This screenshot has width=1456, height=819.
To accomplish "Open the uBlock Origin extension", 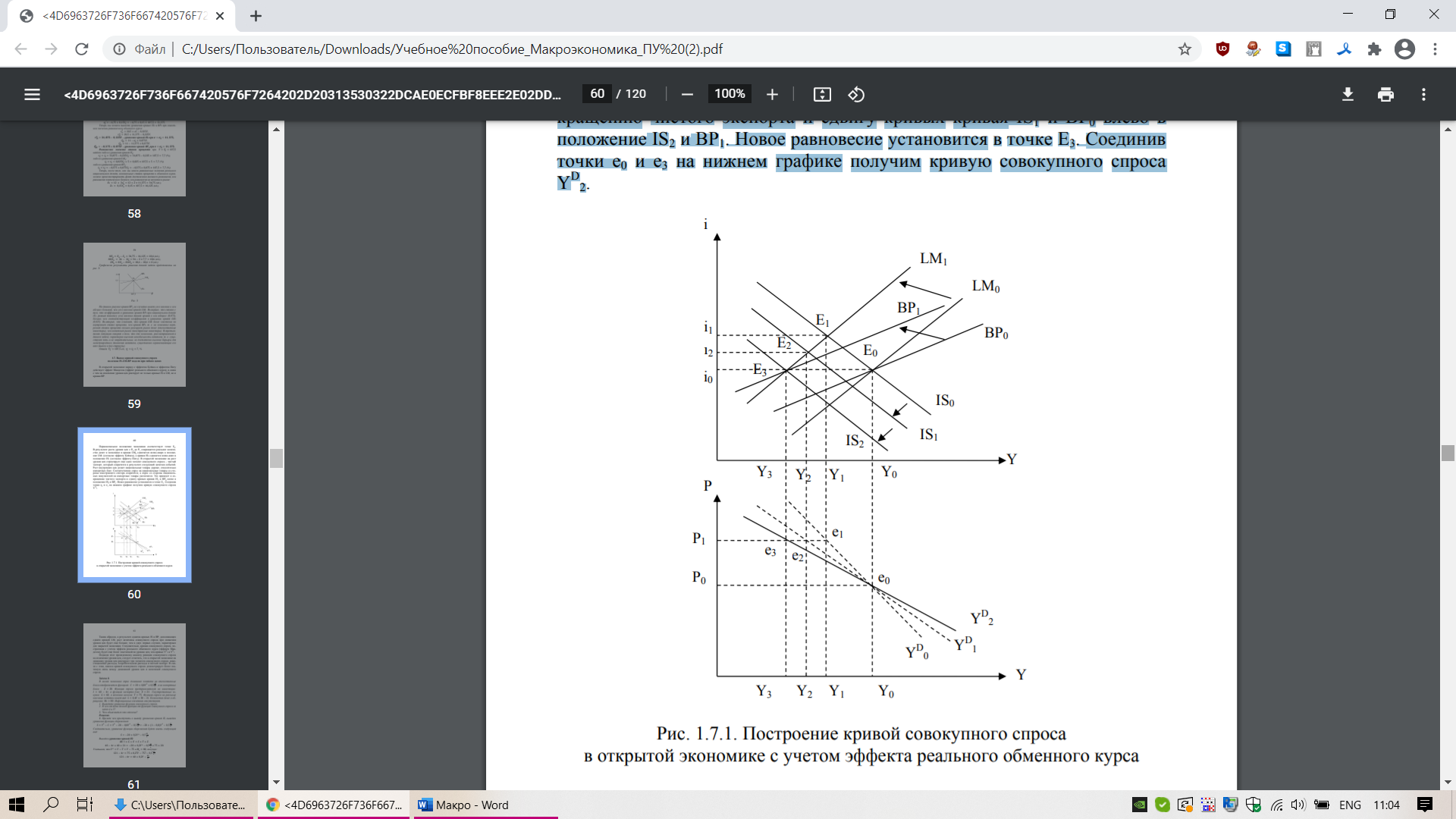I will (1222, 49).
